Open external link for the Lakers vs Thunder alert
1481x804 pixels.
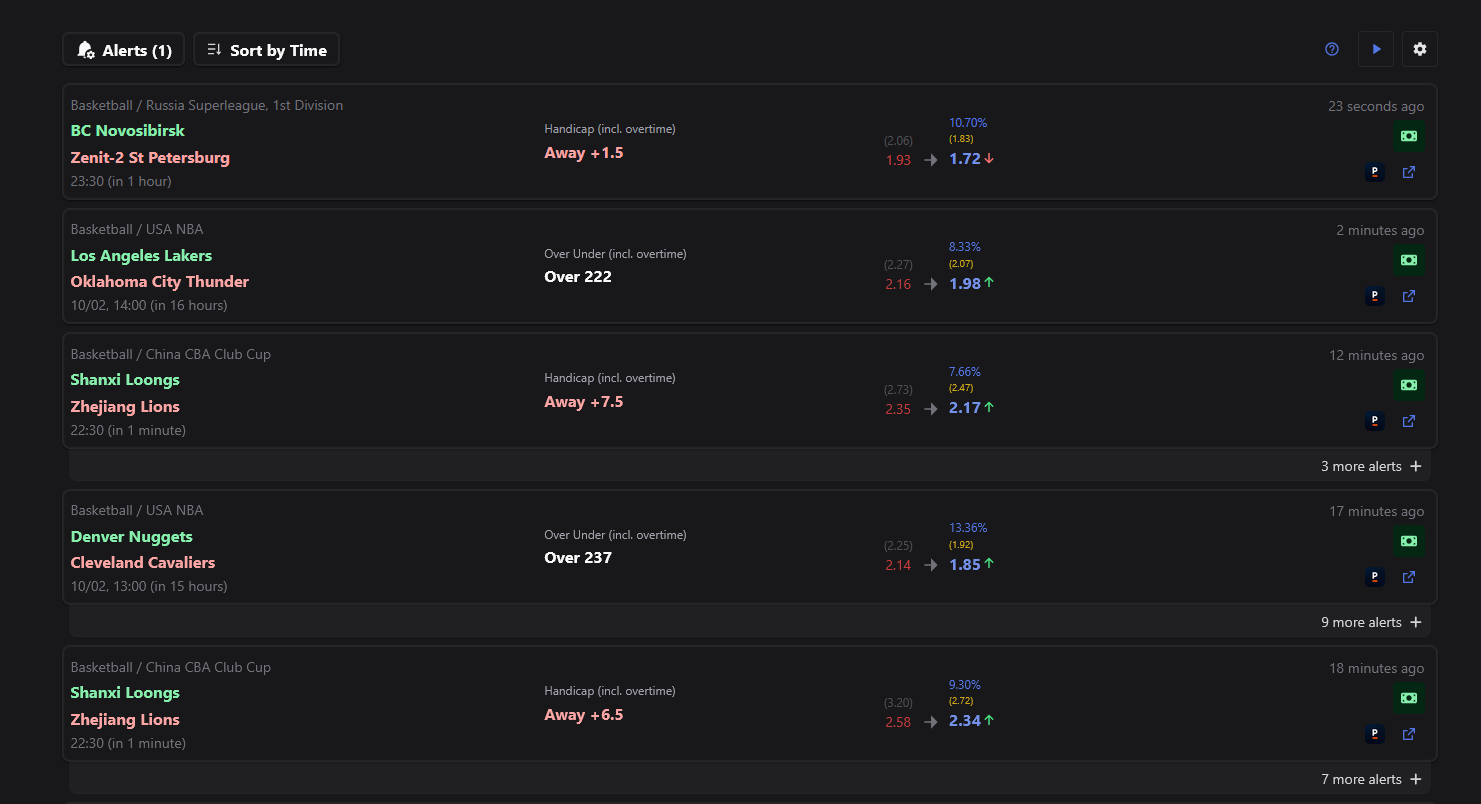[1409, 296]
